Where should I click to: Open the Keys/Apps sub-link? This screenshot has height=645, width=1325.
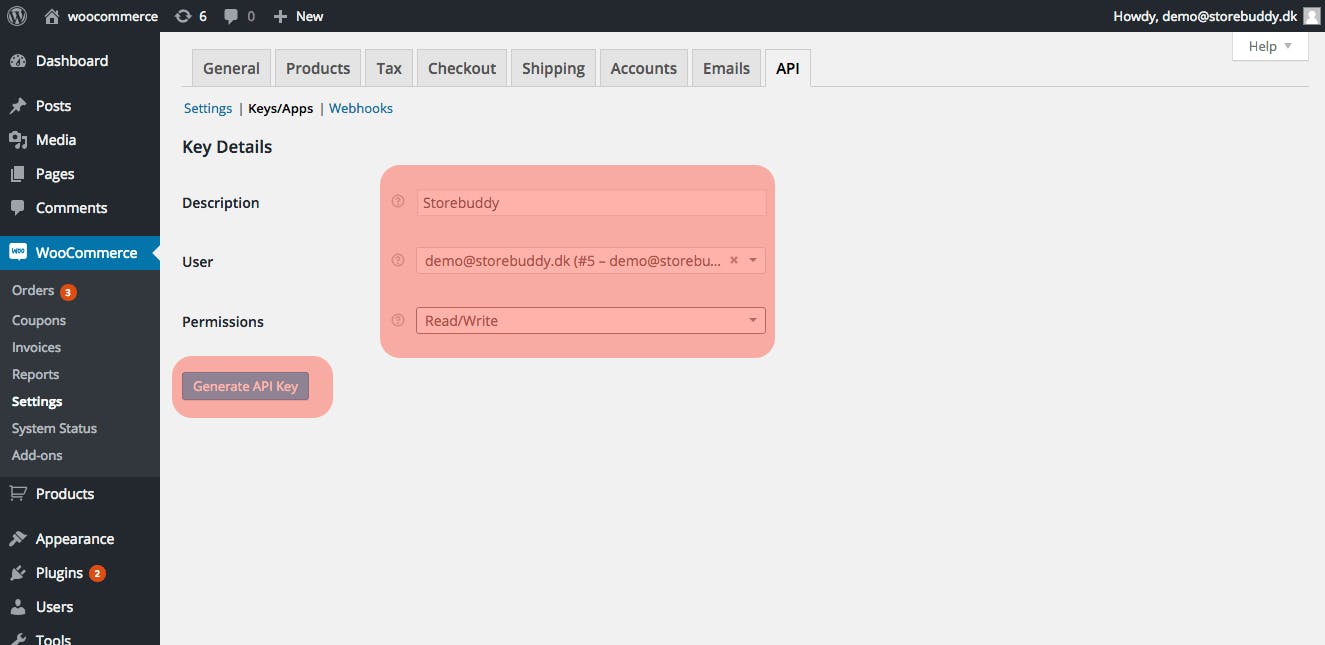click(x=281, y=108)
